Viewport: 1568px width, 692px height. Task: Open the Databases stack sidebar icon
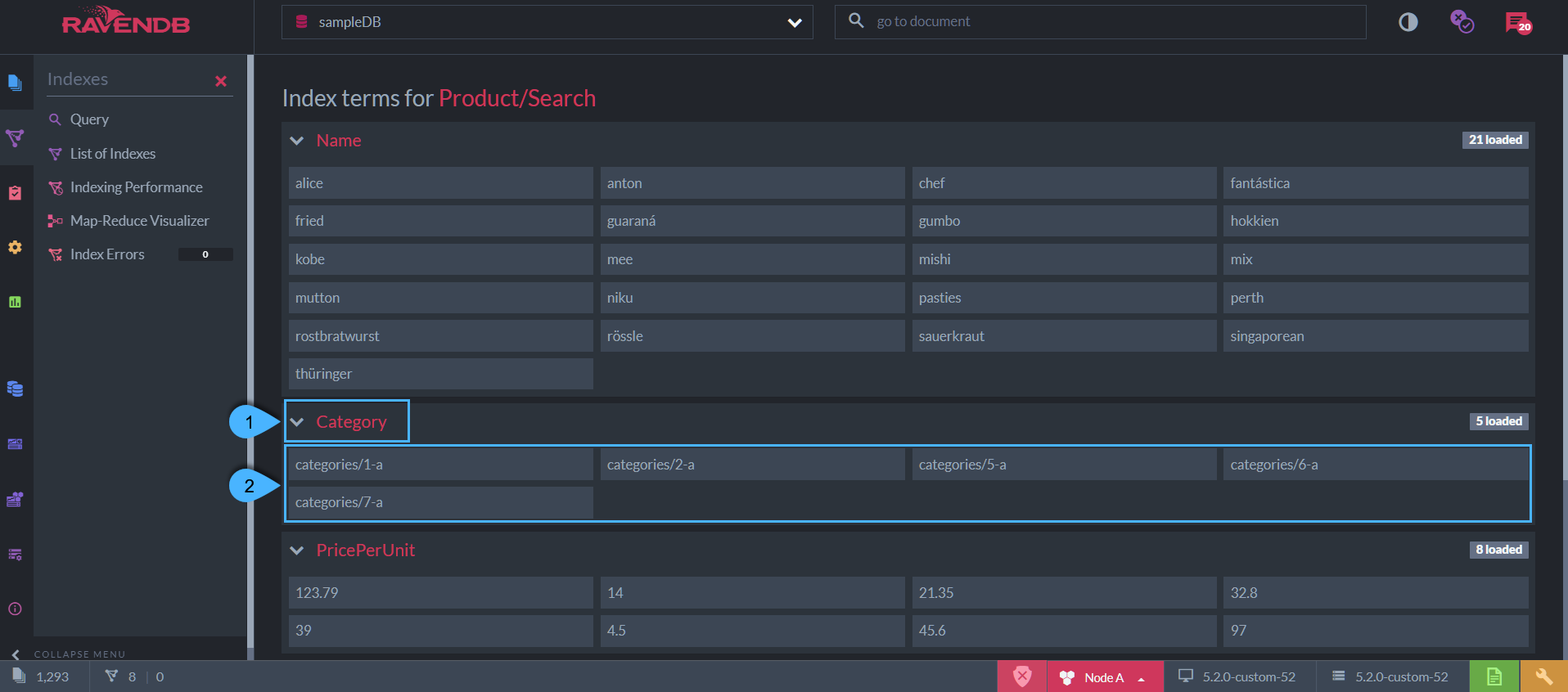(x=15, y=389)
